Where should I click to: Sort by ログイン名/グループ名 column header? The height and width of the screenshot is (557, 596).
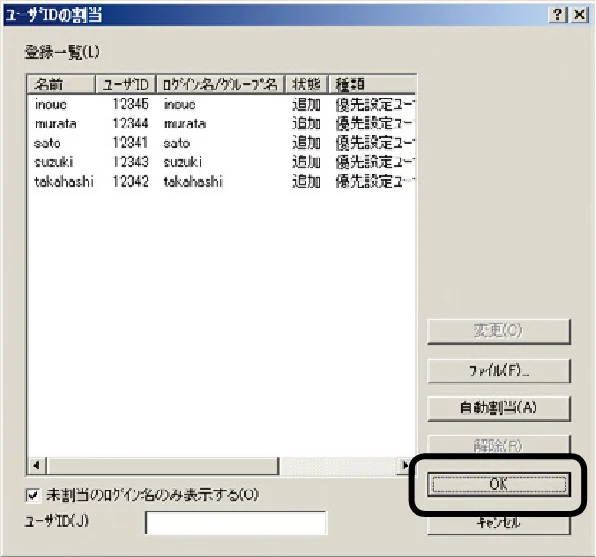coord(220,84)
